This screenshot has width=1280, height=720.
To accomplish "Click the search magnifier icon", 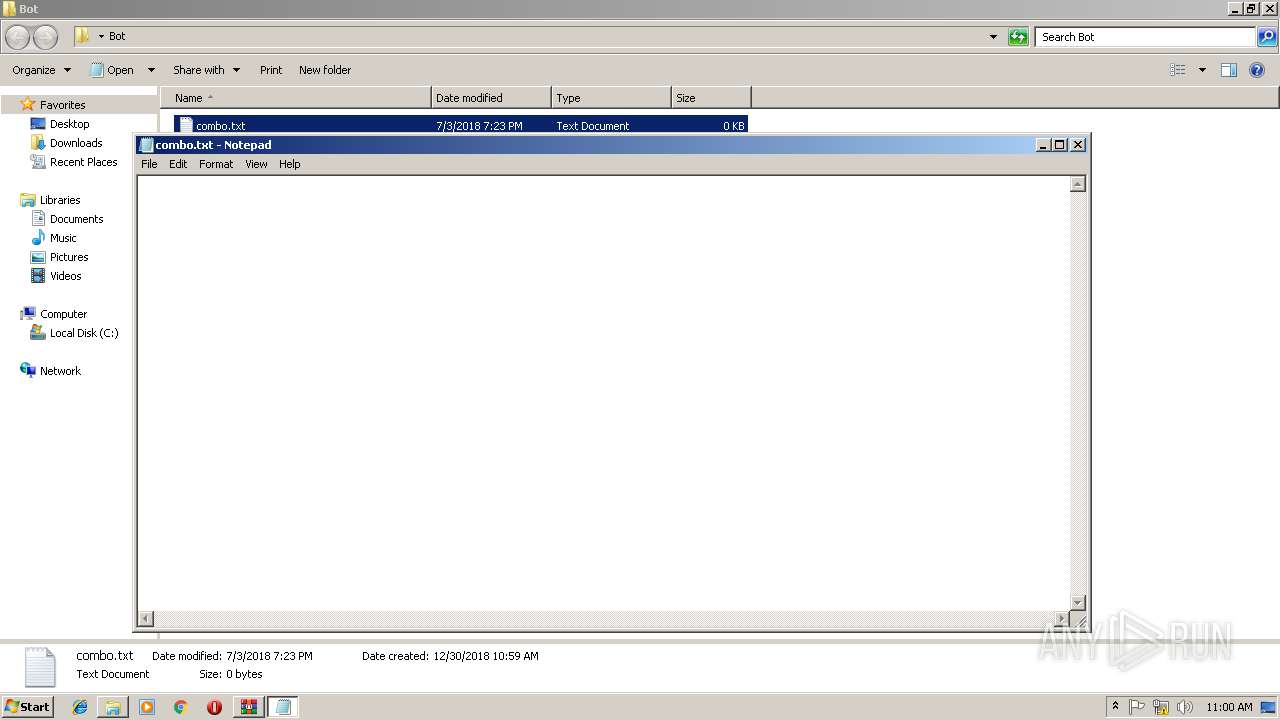I will pos(1267,37).
